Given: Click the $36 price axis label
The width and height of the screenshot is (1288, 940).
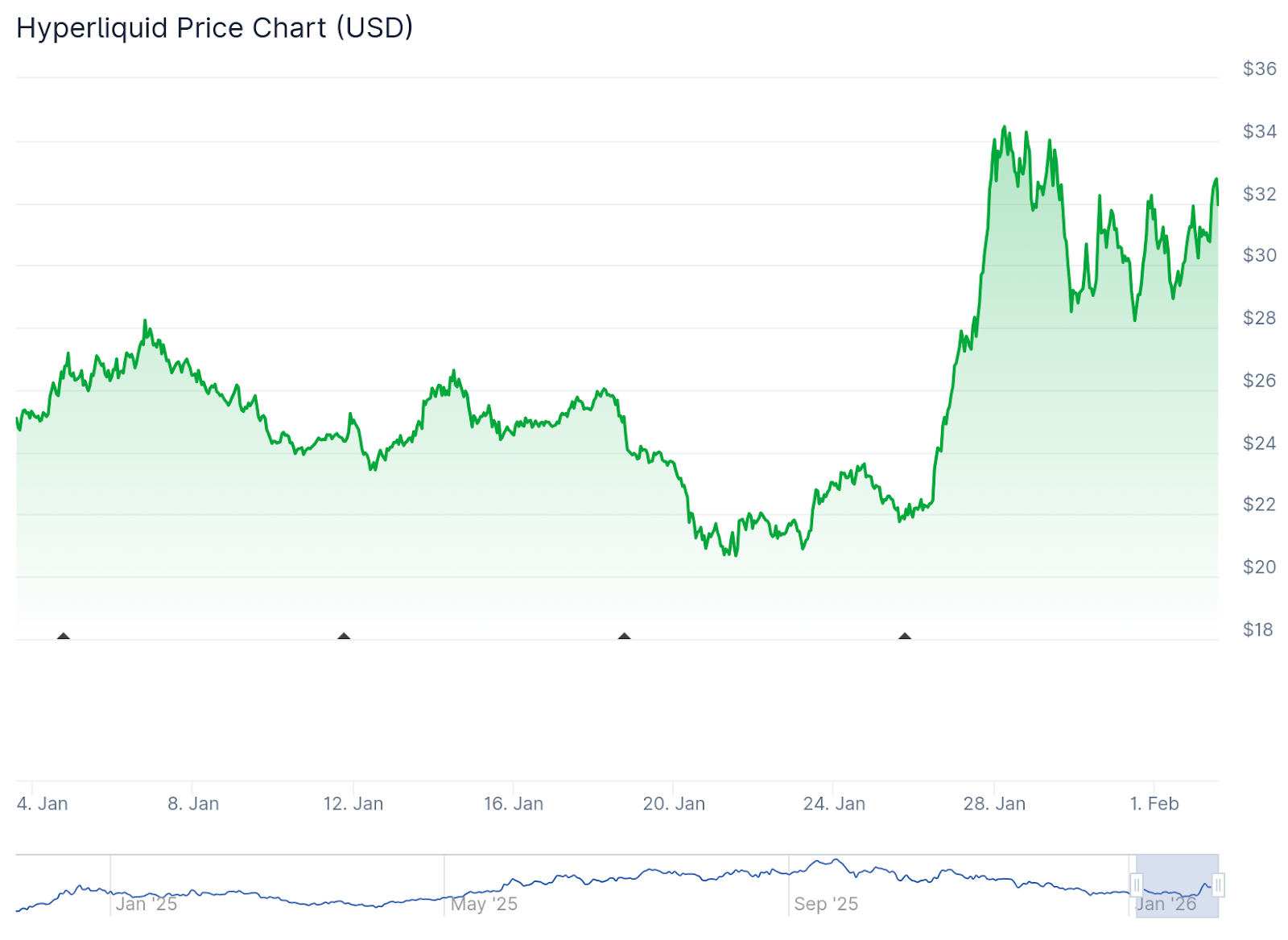Looking at the screenshot, I should tap(1259, 68).
